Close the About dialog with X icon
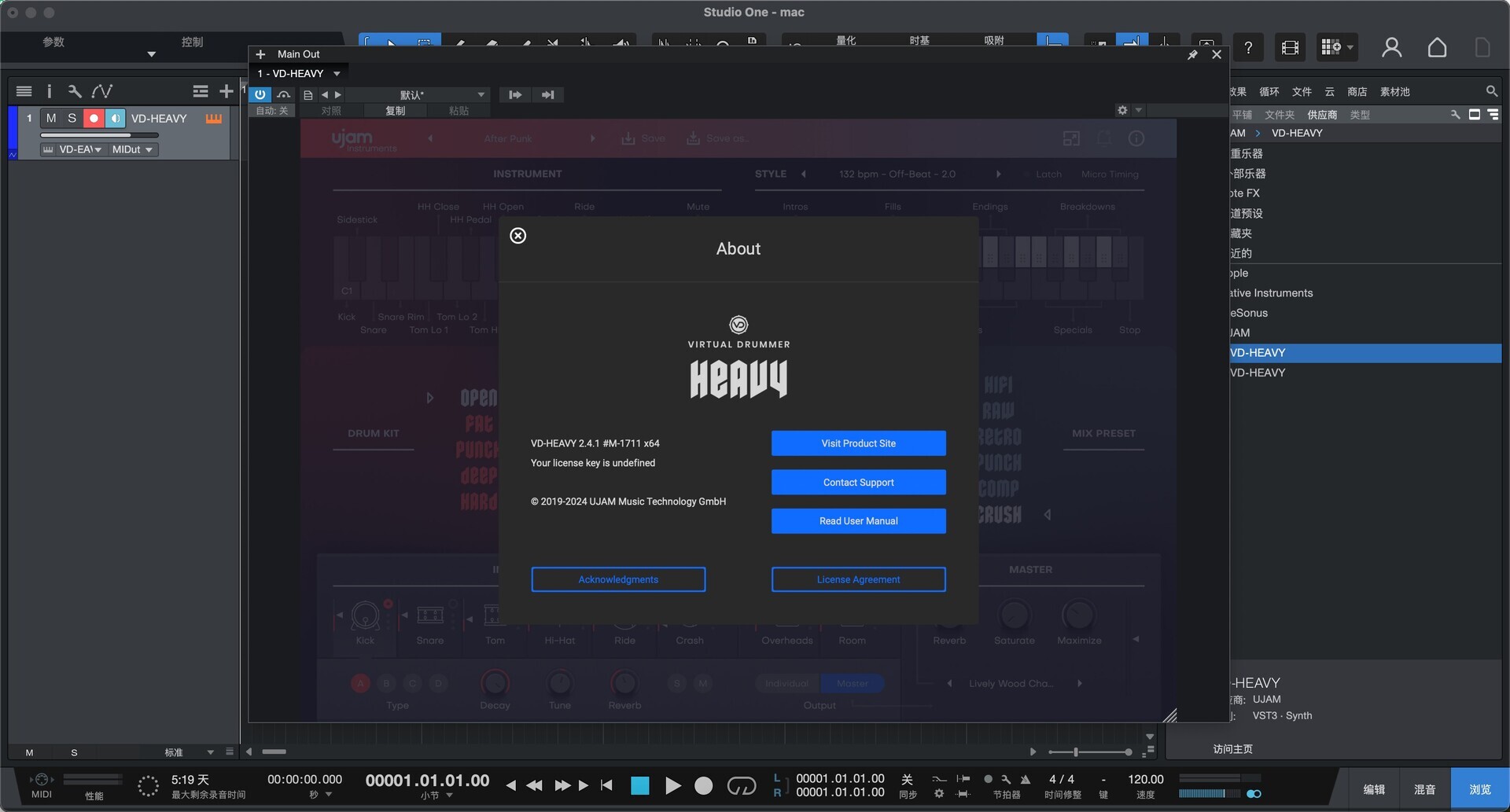 [517, 236]
